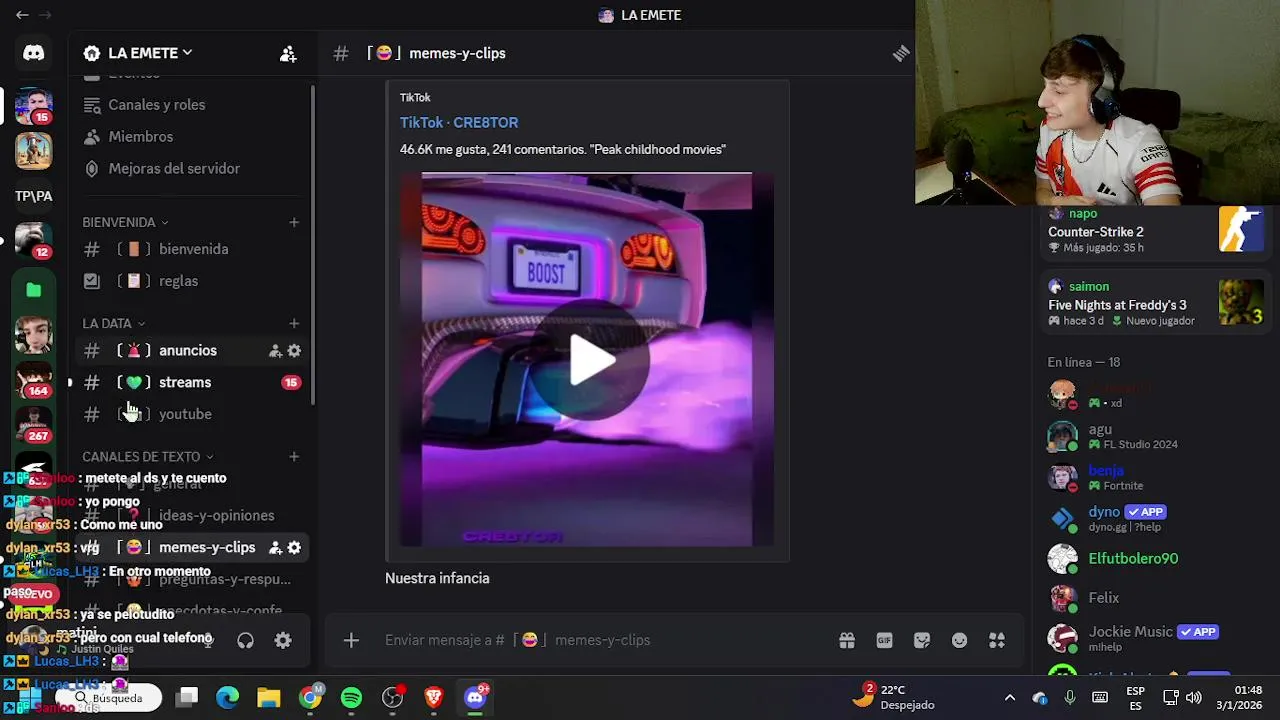Open server icon with 267 badge
Screen dimensions: 1280x720
(34, 425)
